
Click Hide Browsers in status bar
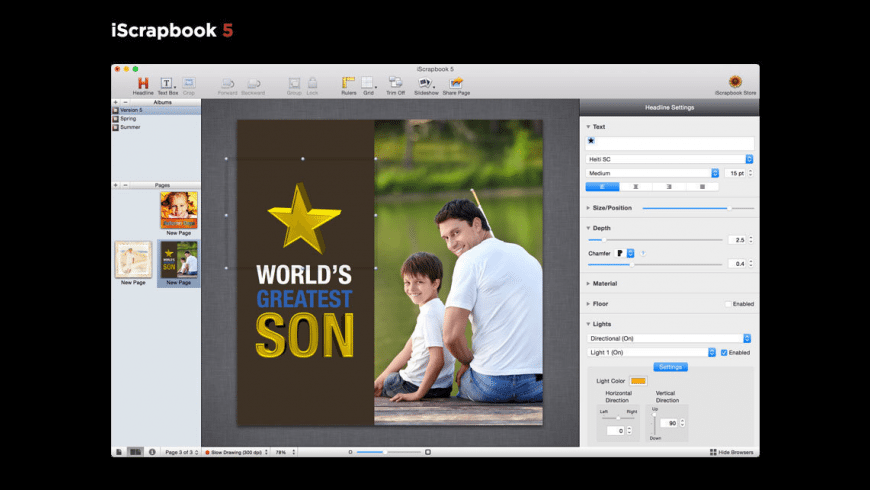click(x=731, y=452)
